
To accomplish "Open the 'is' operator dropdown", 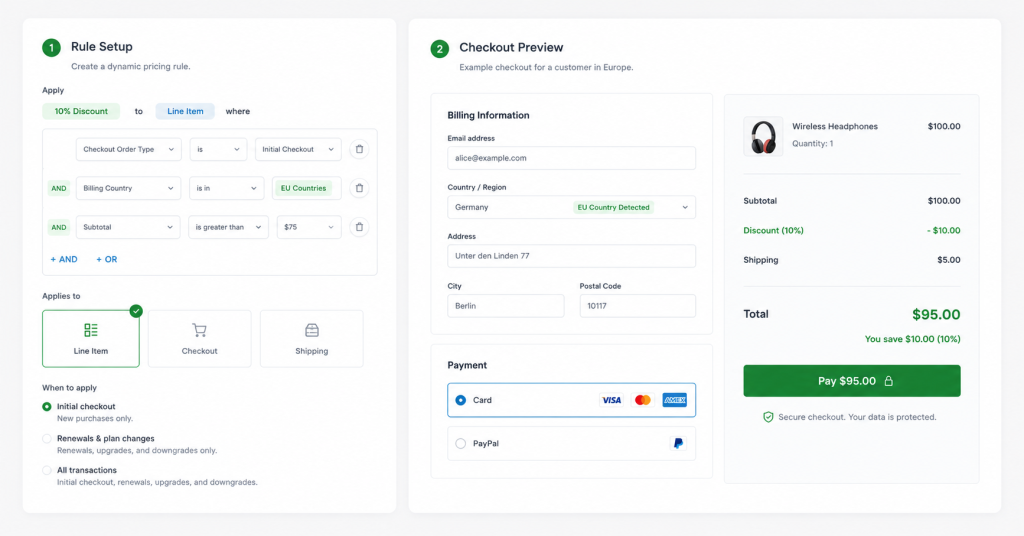I will [218, 150].
